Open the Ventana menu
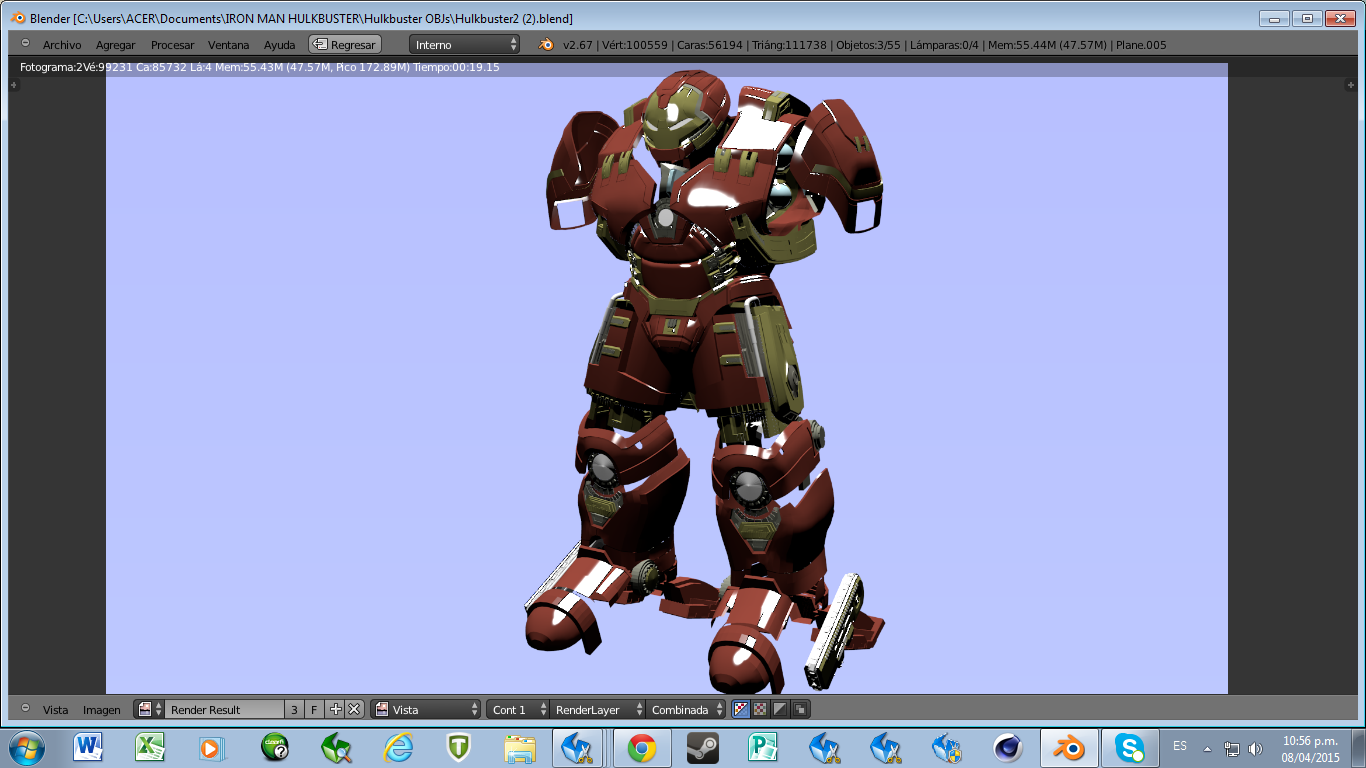 [x=229, y=45]
